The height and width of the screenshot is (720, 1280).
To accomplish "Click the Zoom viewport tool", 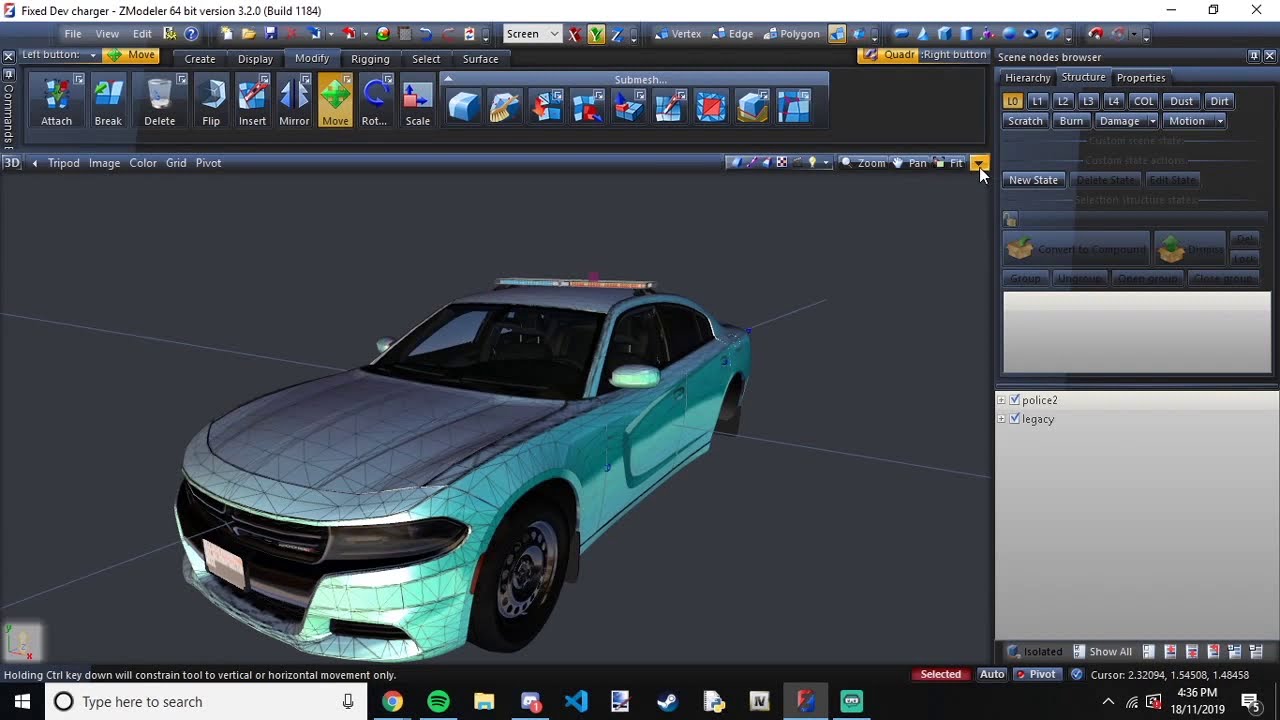I will (863, 163).
